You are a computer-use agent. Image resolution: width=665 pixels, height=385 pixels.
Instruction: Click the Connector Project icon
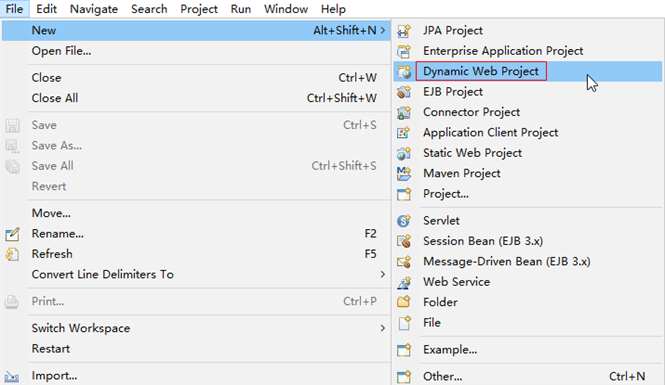pos(404,112)
